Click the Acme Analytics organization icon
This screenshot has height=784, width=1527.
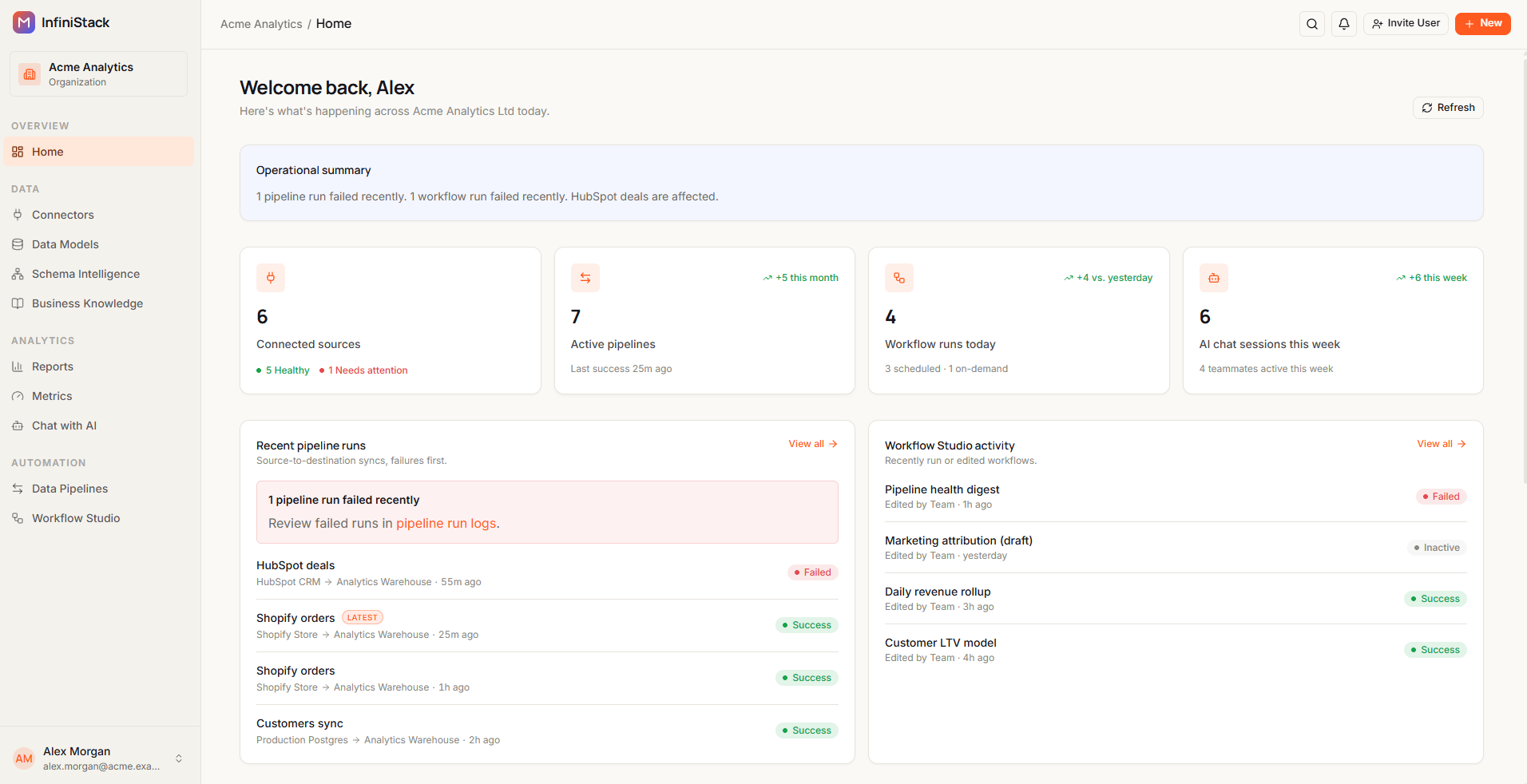coord(30,74)
